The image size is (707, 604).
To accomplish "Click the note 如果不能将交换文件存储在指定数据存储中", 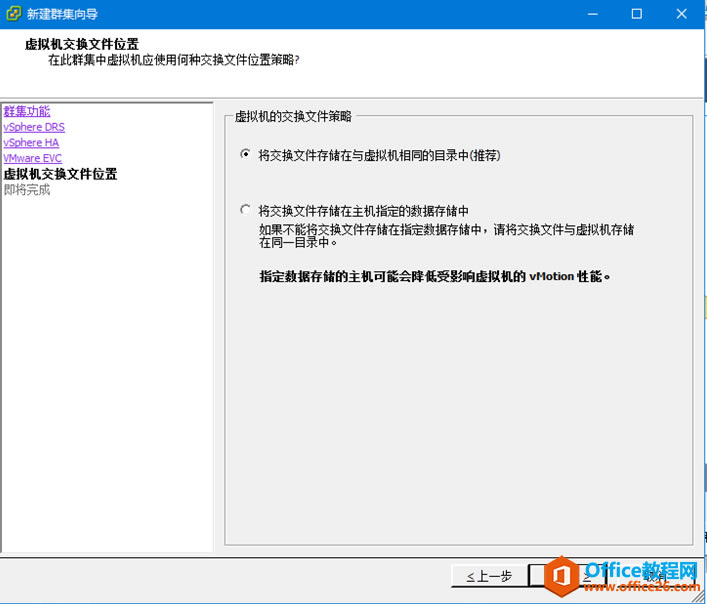I will [446, 236].
